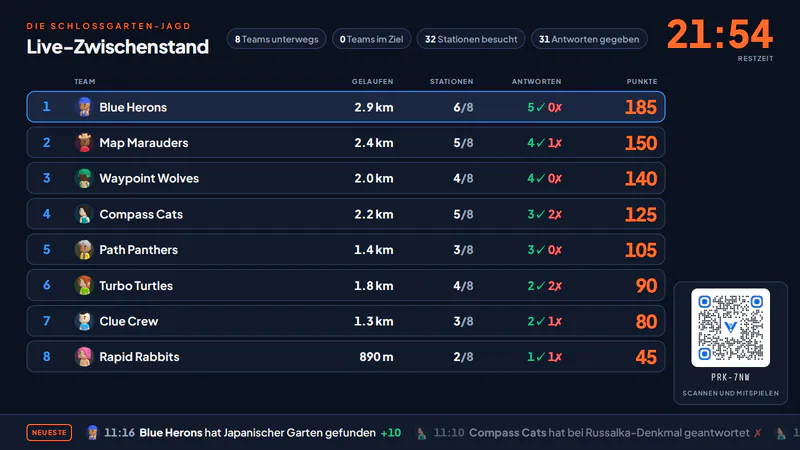Viewport: 800px width, 450px height.
Task: Click the ANTWORTEN column header
Action: [537, 82]
